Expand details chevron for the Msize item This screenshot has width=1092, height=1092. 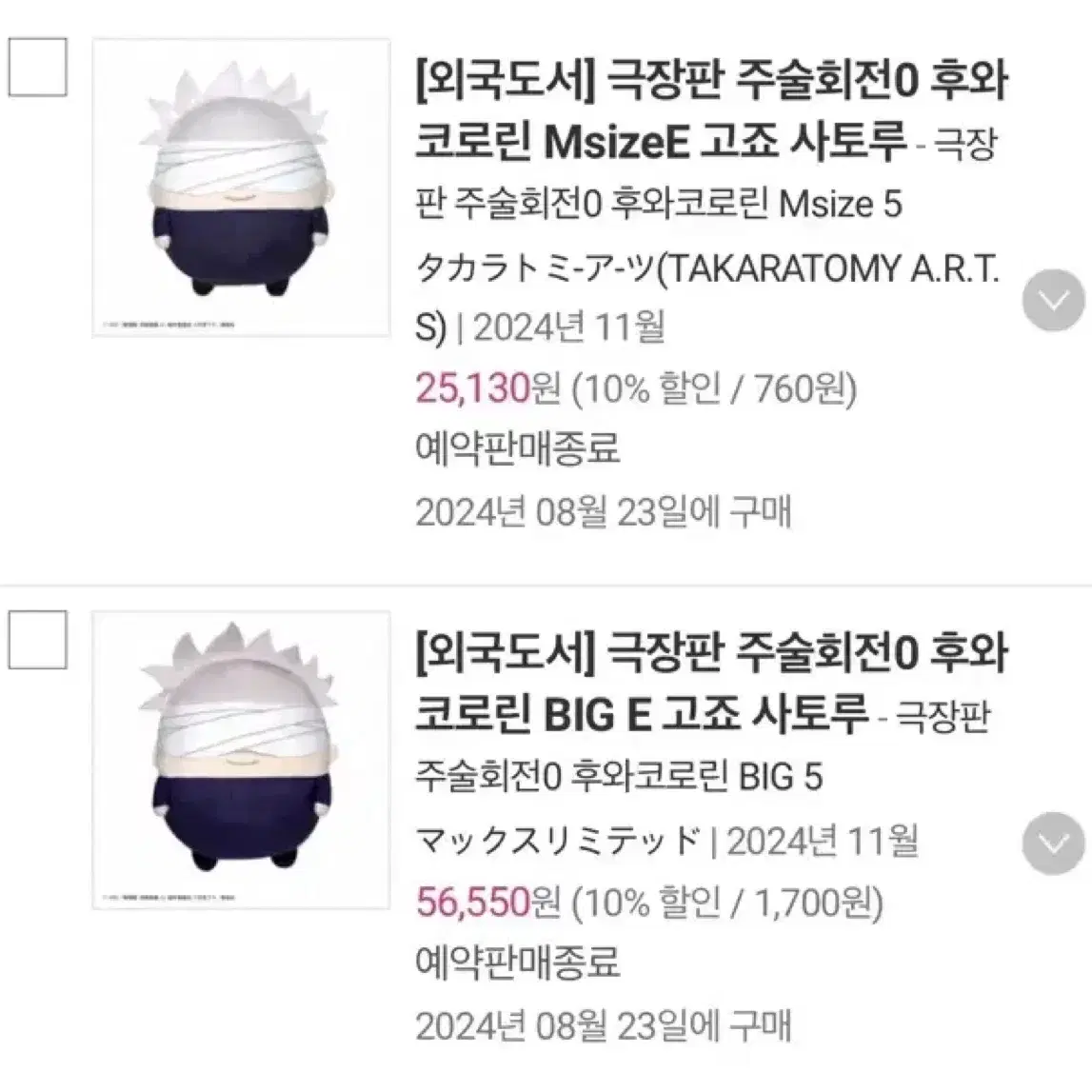coord(1054,300)
